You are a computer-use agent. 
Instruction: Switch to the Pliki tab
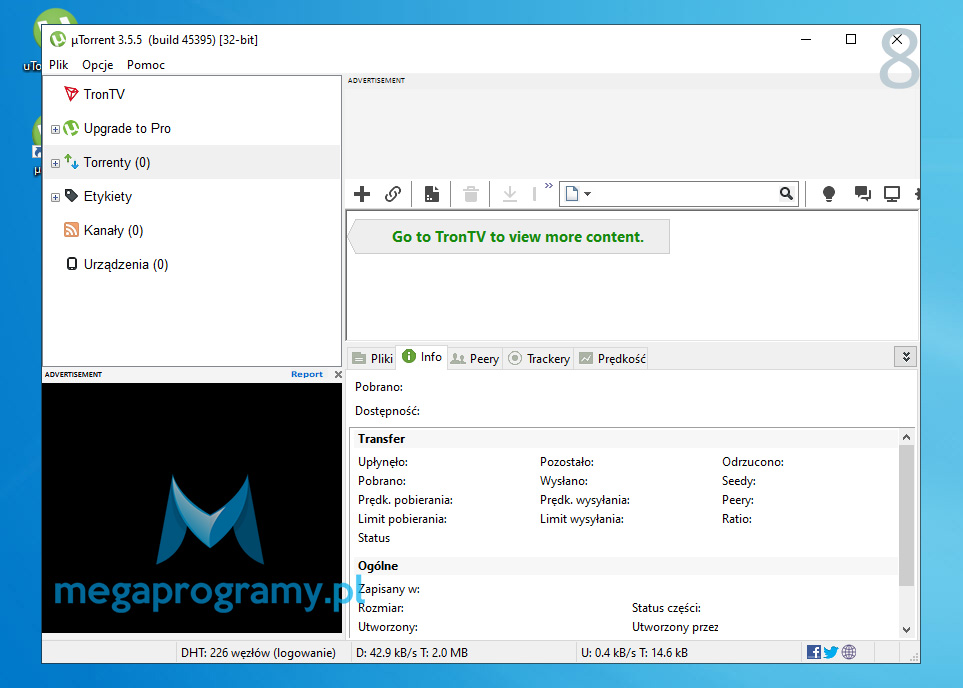tap(372, 359)
